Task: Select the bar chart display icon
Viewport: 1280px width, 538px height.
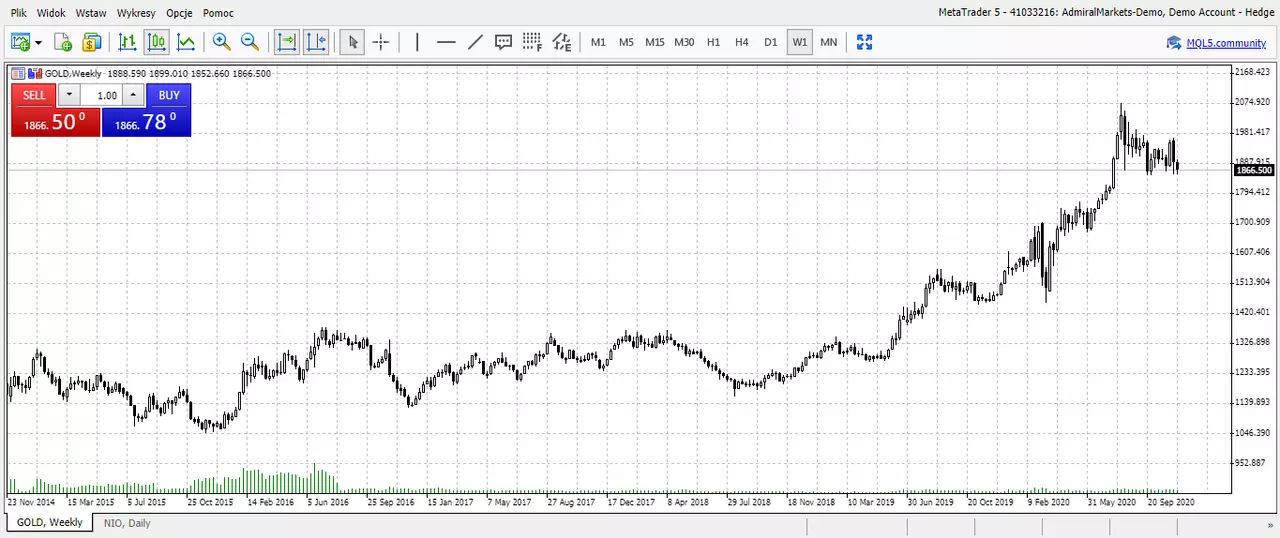Action: click(127, 42)
